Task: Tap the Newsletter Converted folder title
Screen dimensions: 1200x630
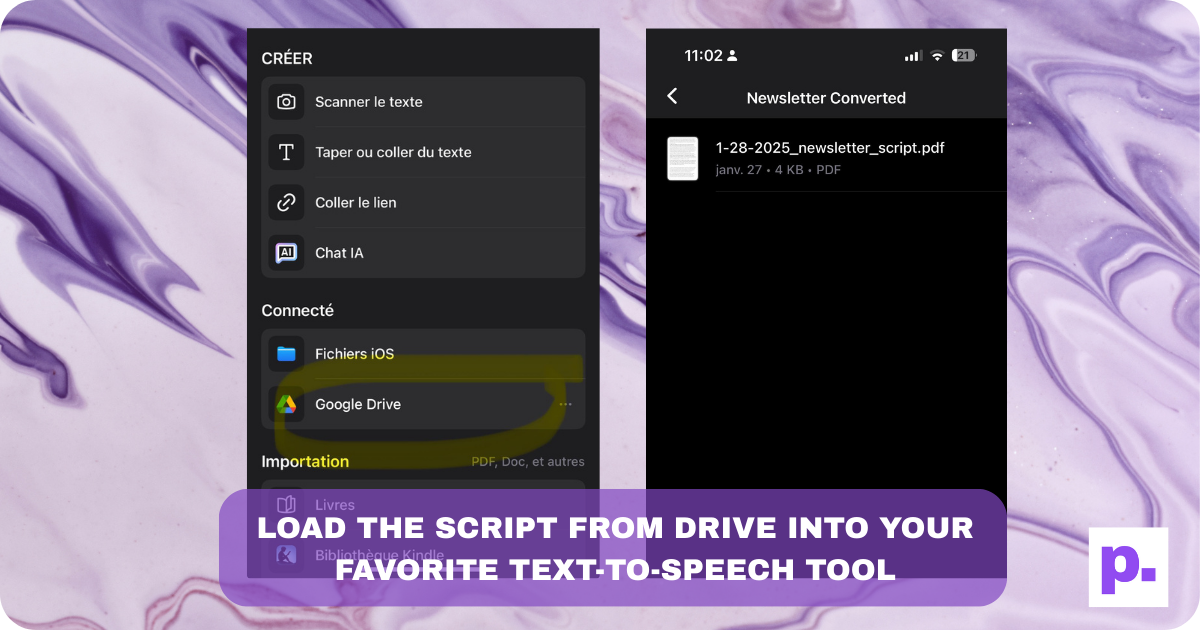Action: tap(826, 98)
